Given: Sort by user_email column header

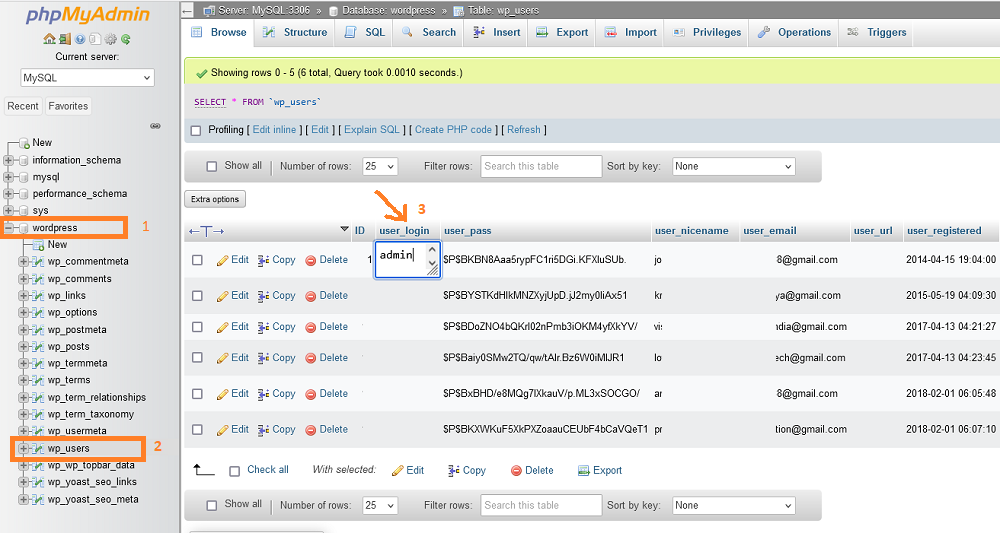Looking at the screenshot, I should point(770,231).
